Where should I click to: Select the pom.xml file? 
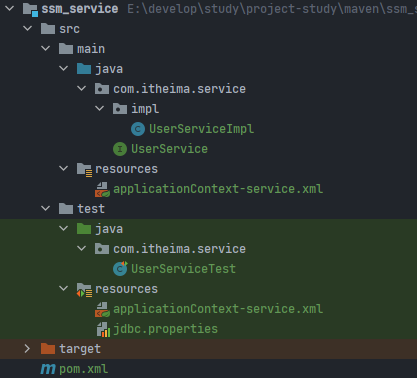click(83, 369)
